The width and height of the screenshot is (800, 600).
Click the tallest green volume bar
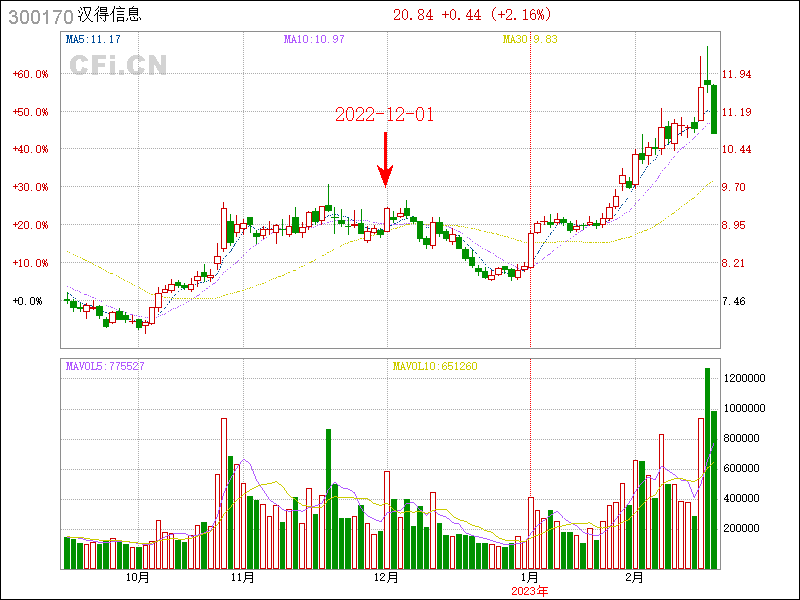(x=708, y=468)
